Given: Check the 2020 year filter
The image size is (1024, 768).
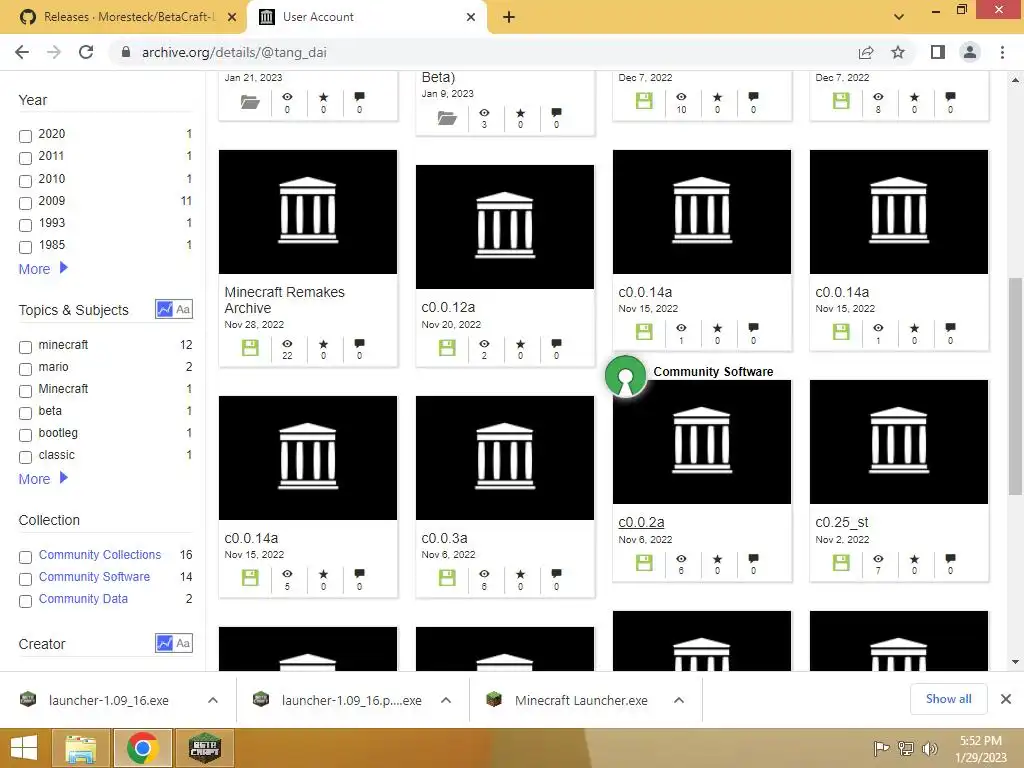Looking at the screenshot, I should click(x=25, y=136).
